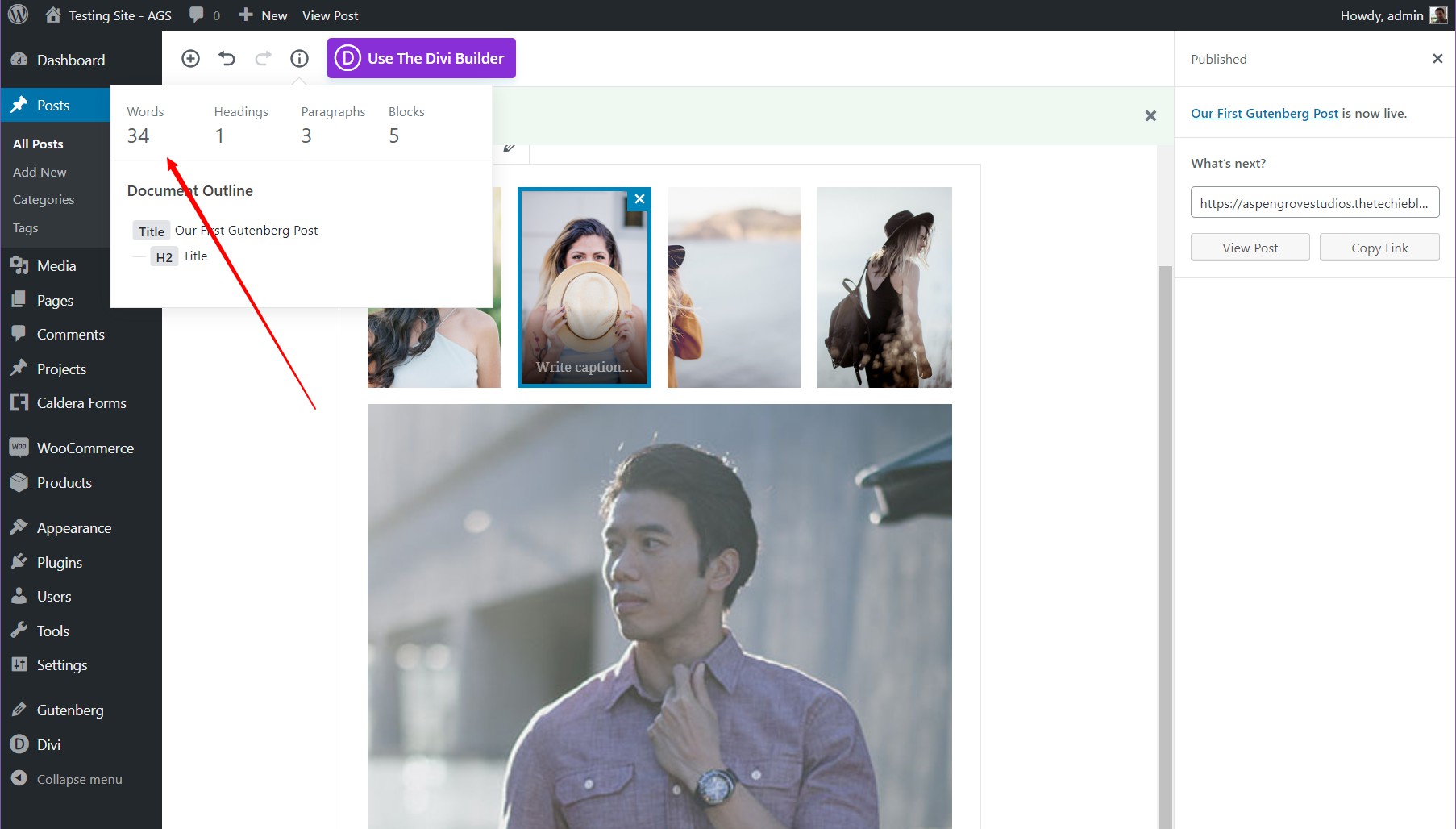Click the H2 Title outline entry
The image size is (1456, 829).
click(179, 256)
